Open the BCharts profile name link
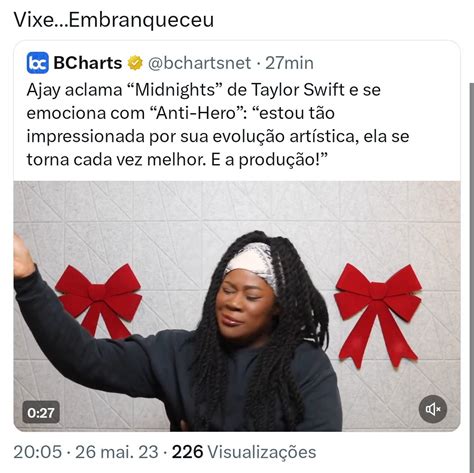The width and height of the screenshot is (474, 473). [88, 63]
